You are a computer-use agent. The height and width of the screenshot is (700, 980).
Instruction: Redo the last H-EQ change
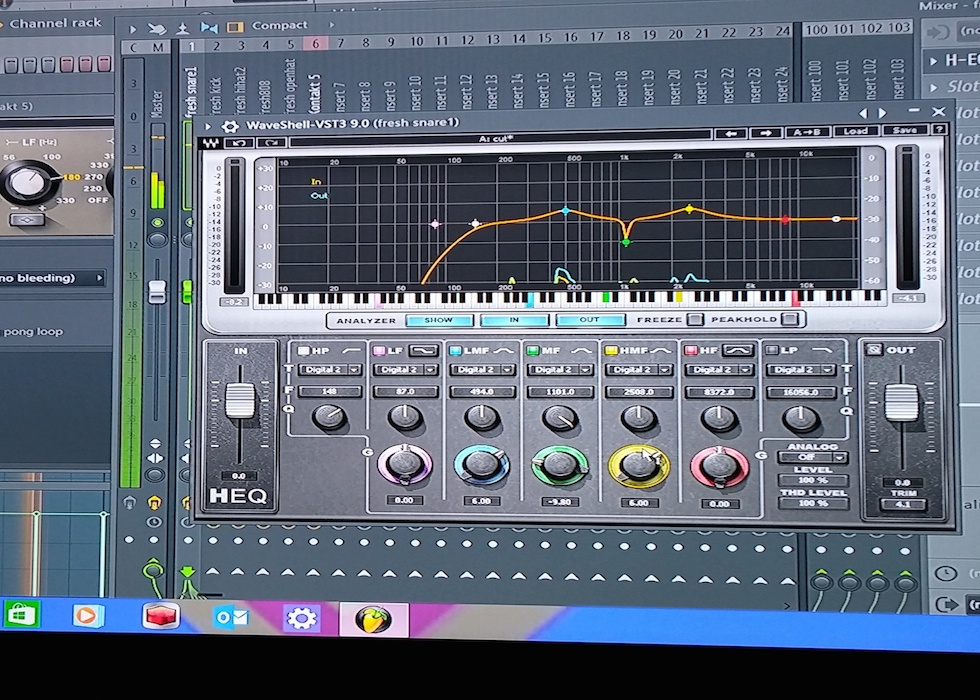[271, 143]
